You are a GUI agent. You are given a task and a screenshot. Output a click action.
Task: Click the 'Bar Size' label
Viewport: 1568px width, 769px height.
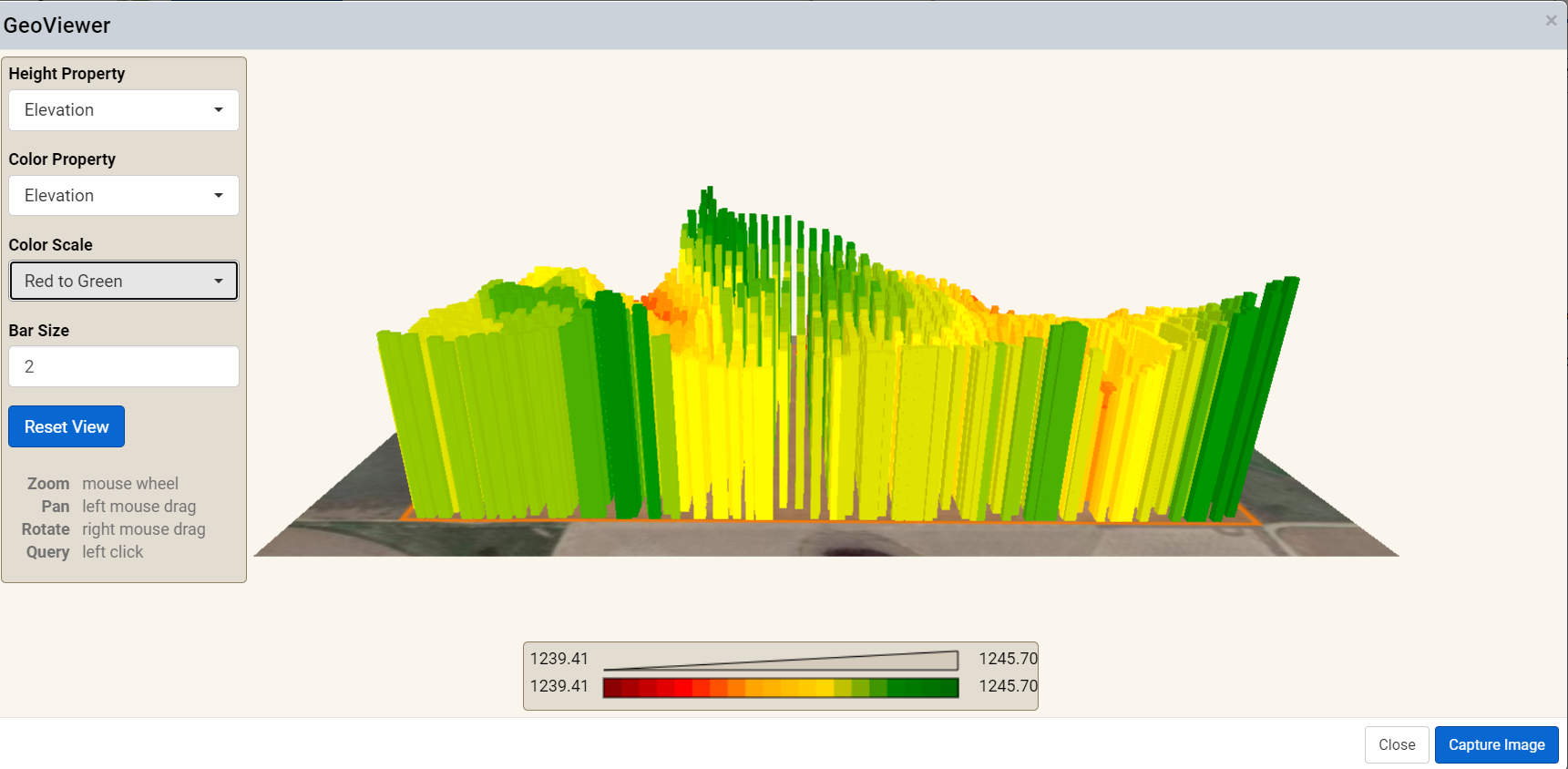[38, 331]
